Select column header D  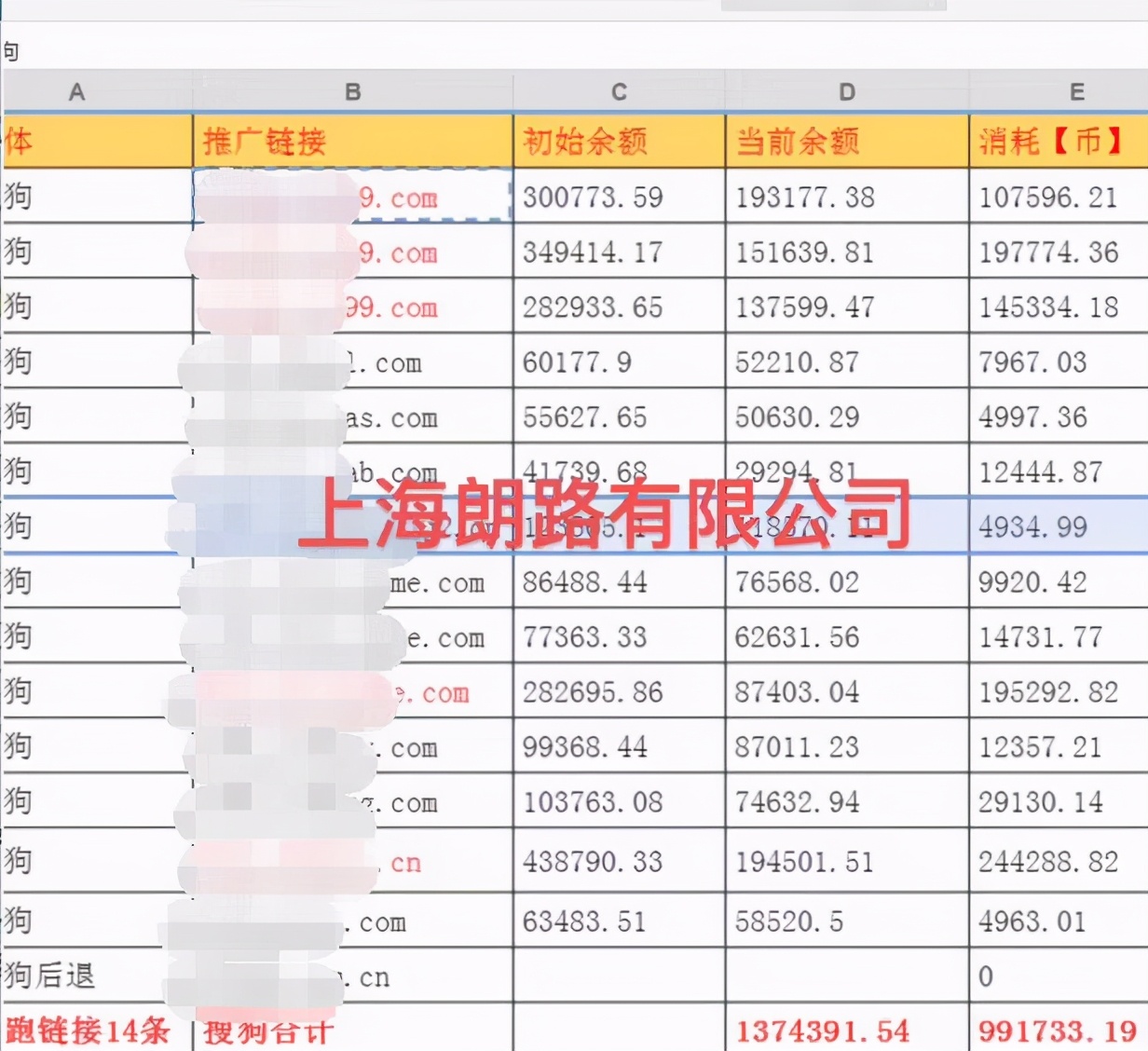[846, 91]
